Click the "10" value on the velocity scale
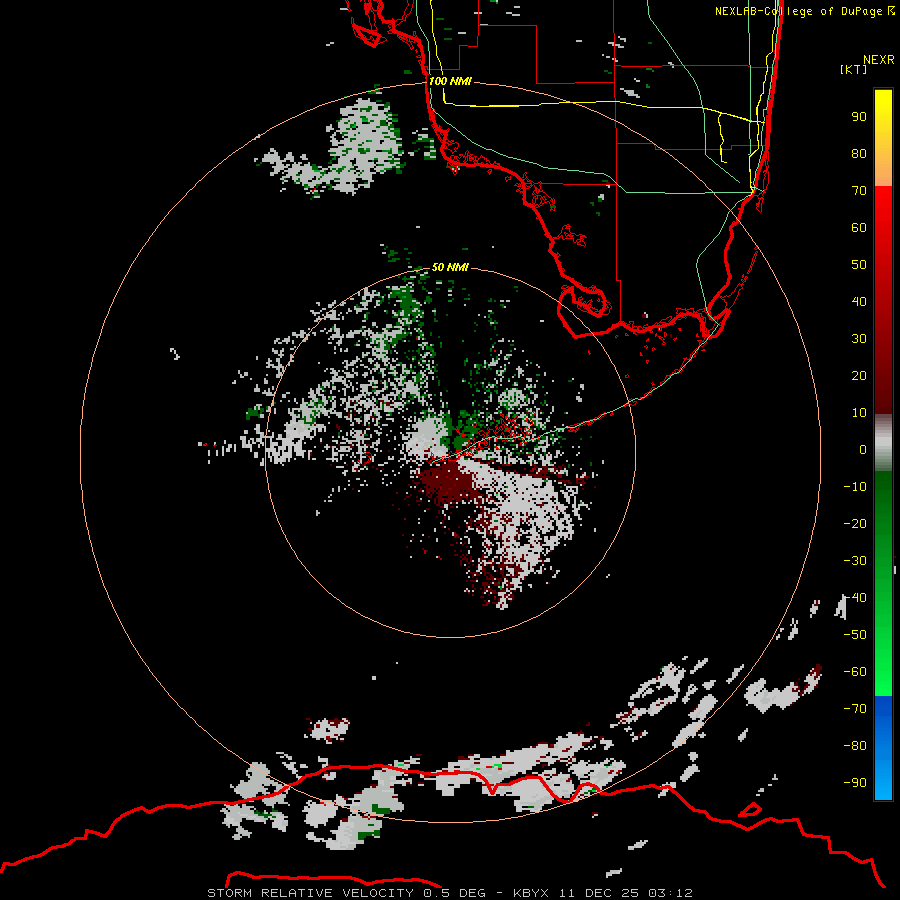Image resolution: width=900 pixels, height=900 pixels. point(859,413)
